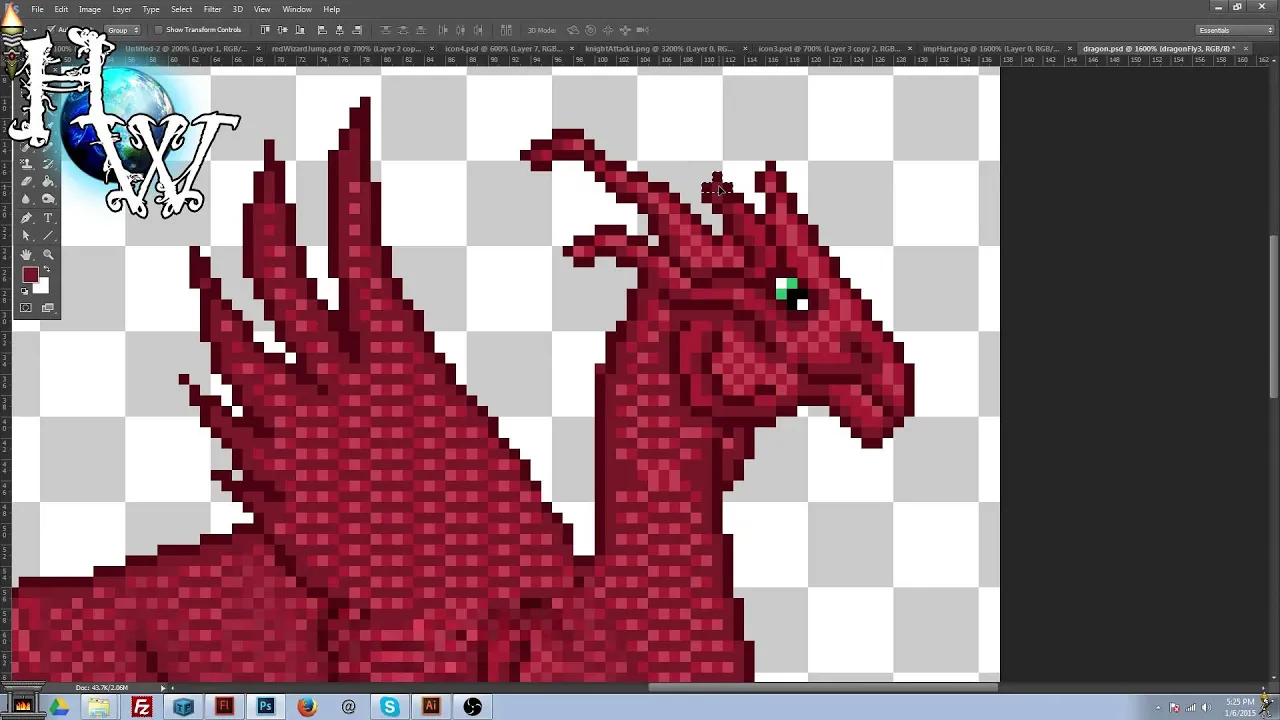Open the Group auto-select dropdown
Screen dimensions: 1280x720
point(122,30)
